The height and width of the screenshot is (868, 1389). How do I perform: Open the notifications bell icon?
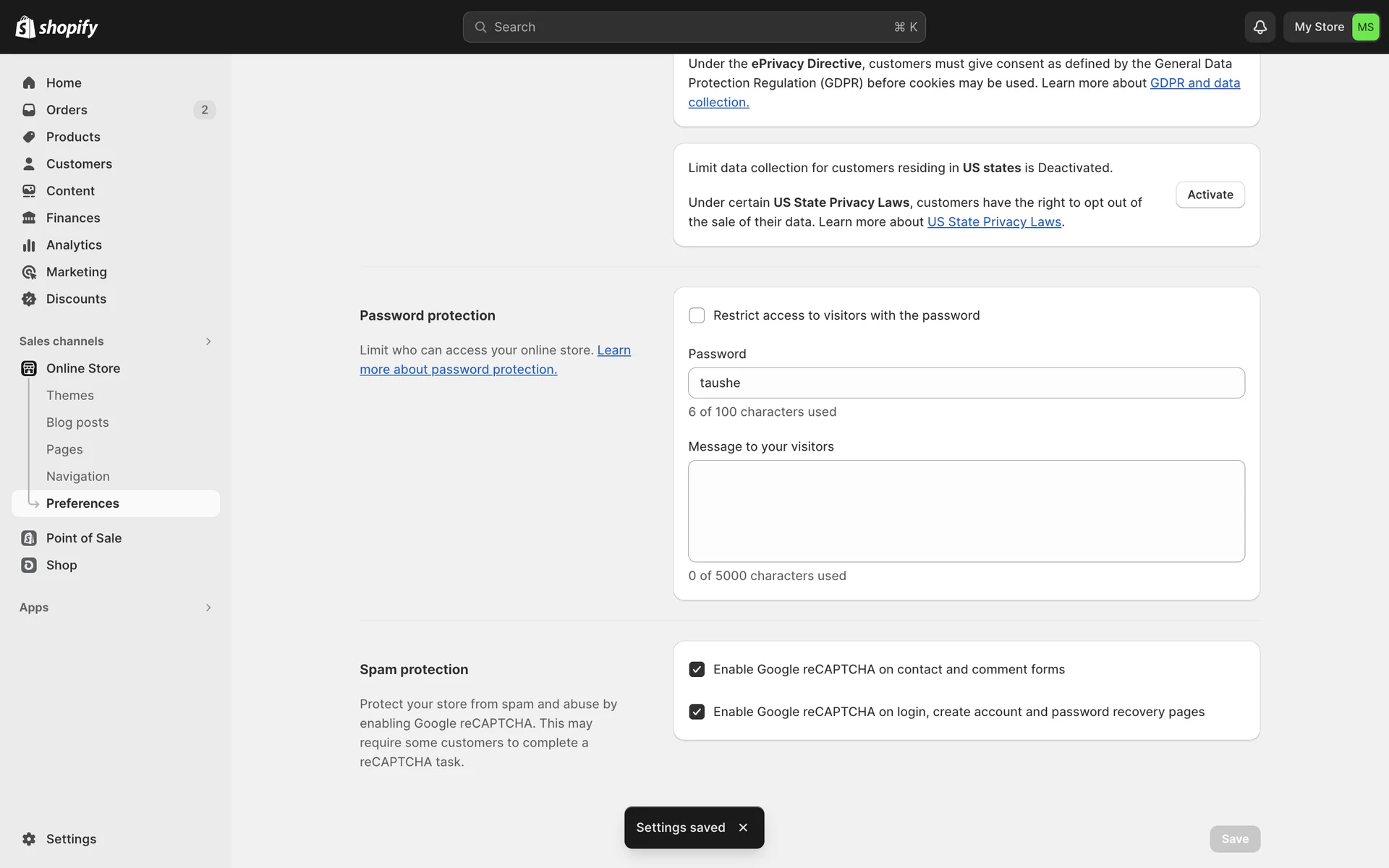1260,27
